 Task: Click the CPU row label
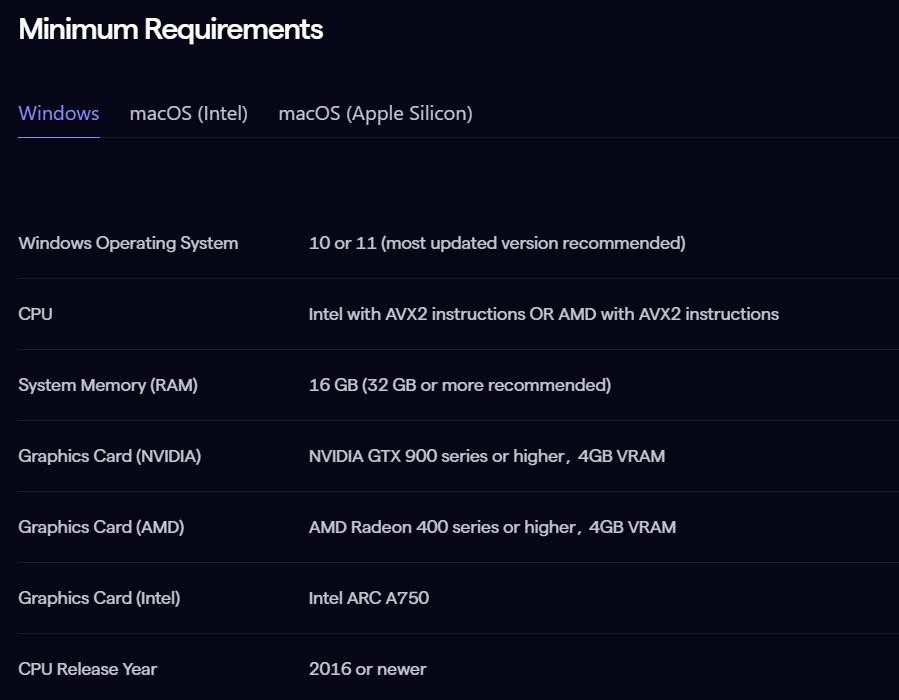click(x=35, y=314)
